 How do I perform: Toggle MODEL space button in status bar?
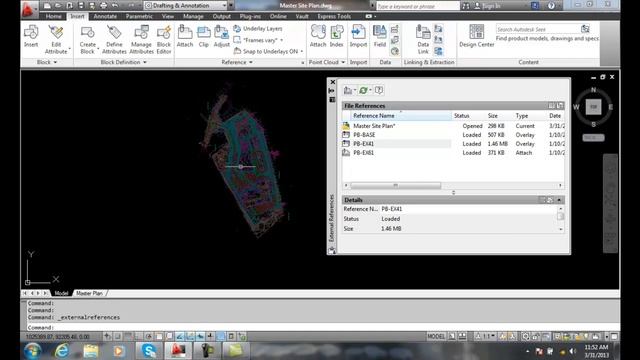[x=436, y=336]
